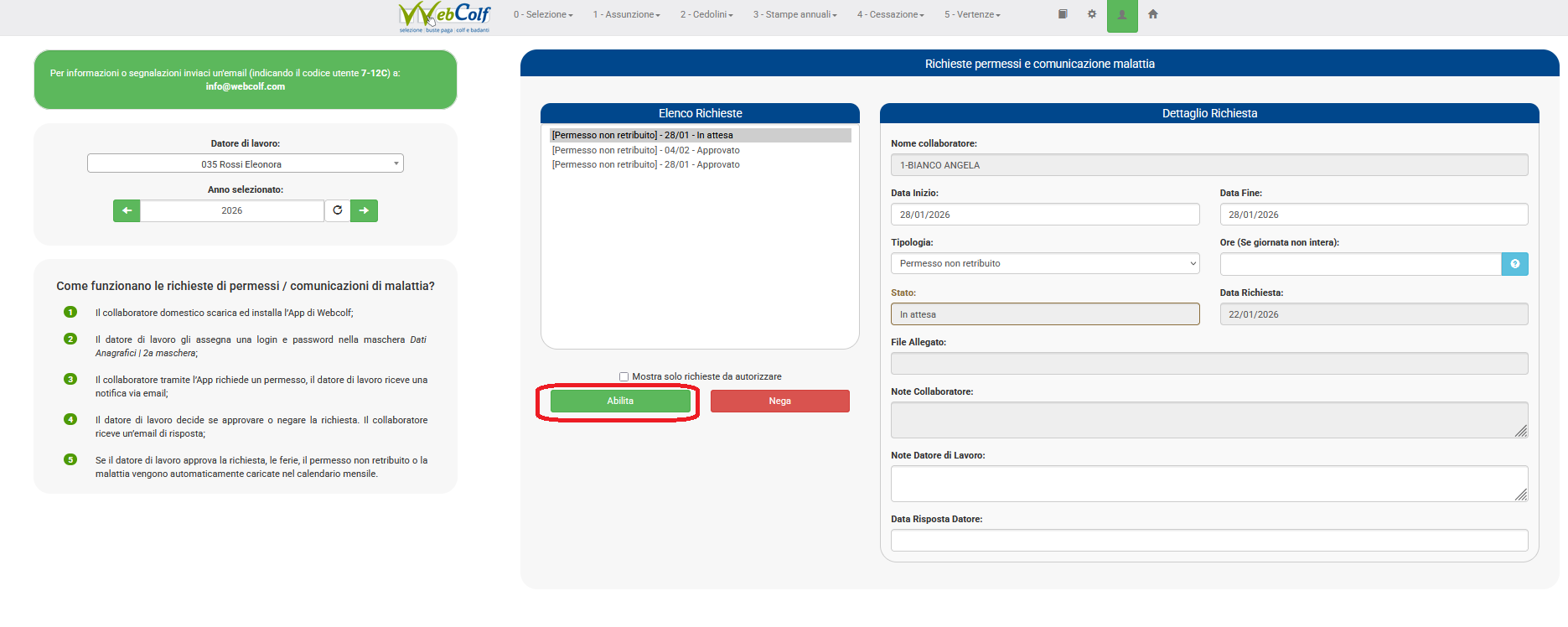Screen dimensions: 1568x627
Task: Click the green user profile icon
Action: [1122, 15]
